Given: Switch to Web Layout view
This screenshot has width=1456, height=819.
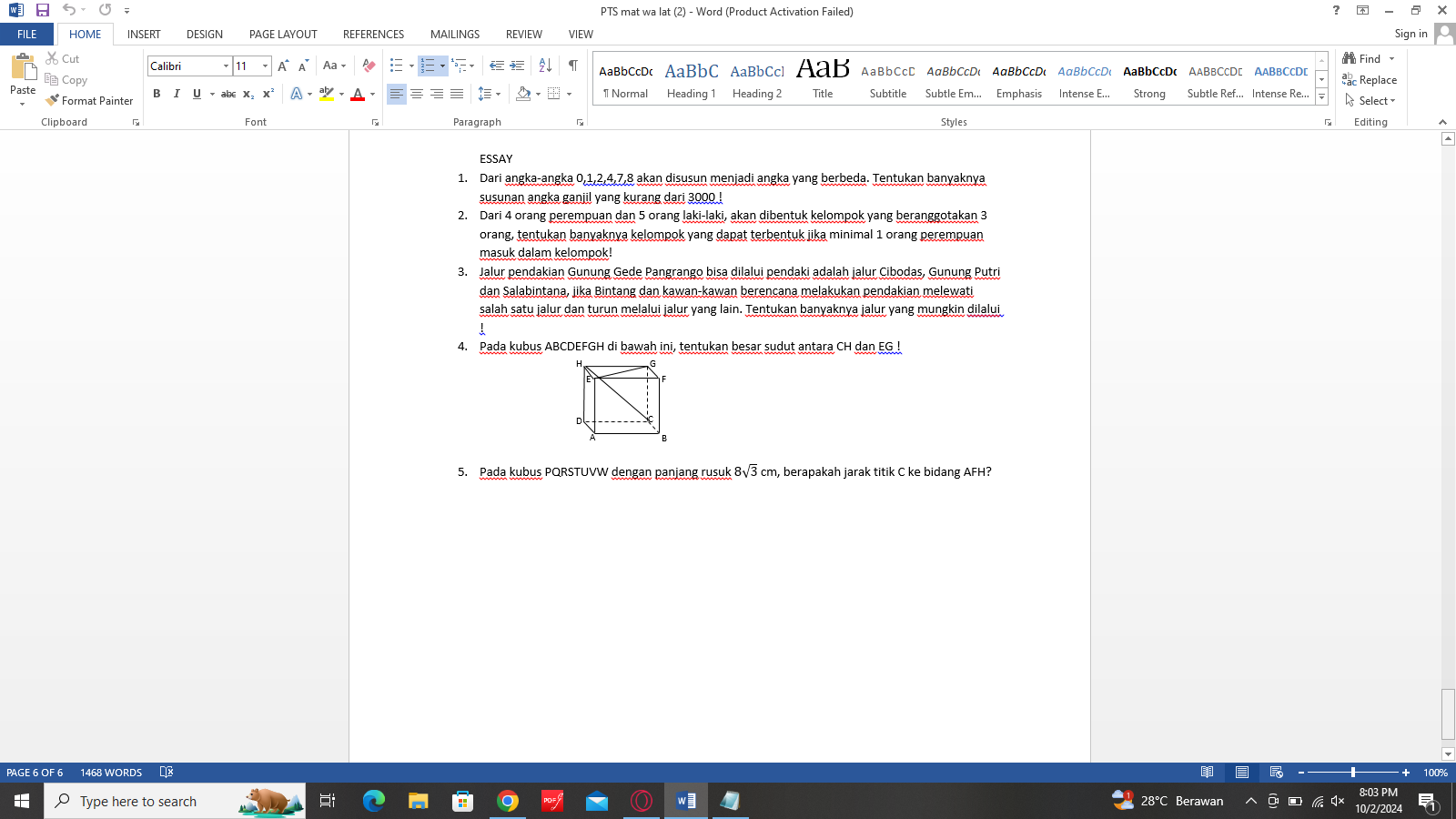Looking at the screenshot, I should [1277, 773].
